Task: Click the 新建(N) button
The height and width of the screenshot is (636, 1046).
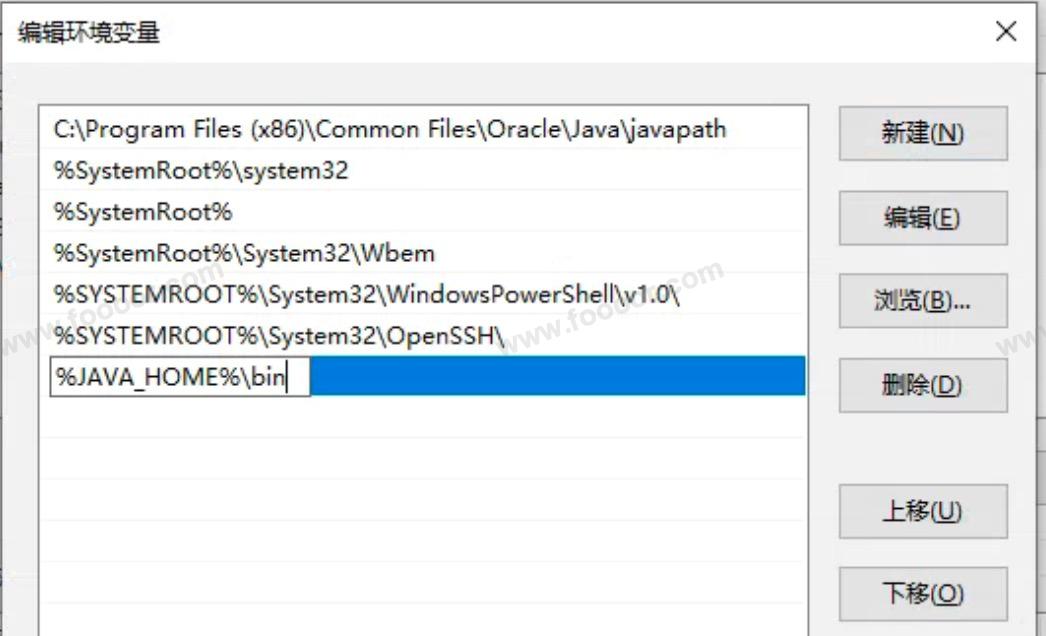Action: [x=922, y=134]
